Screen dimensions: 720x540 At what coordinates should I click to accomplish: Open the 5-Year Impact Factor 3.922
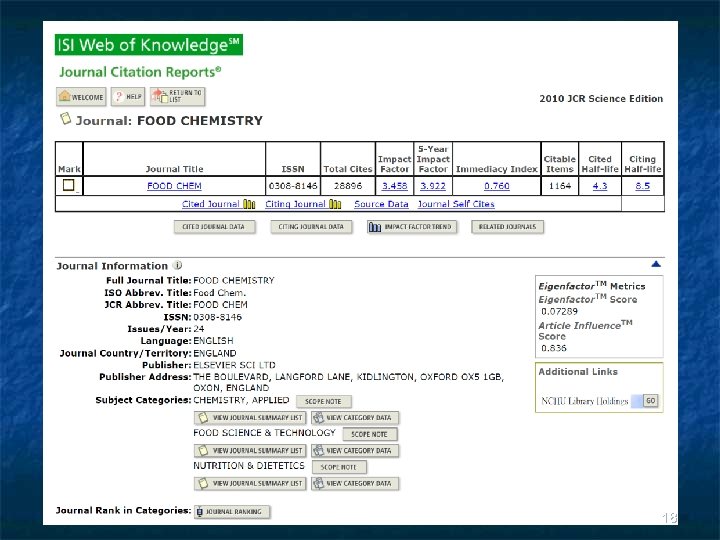tap(433, 186)
